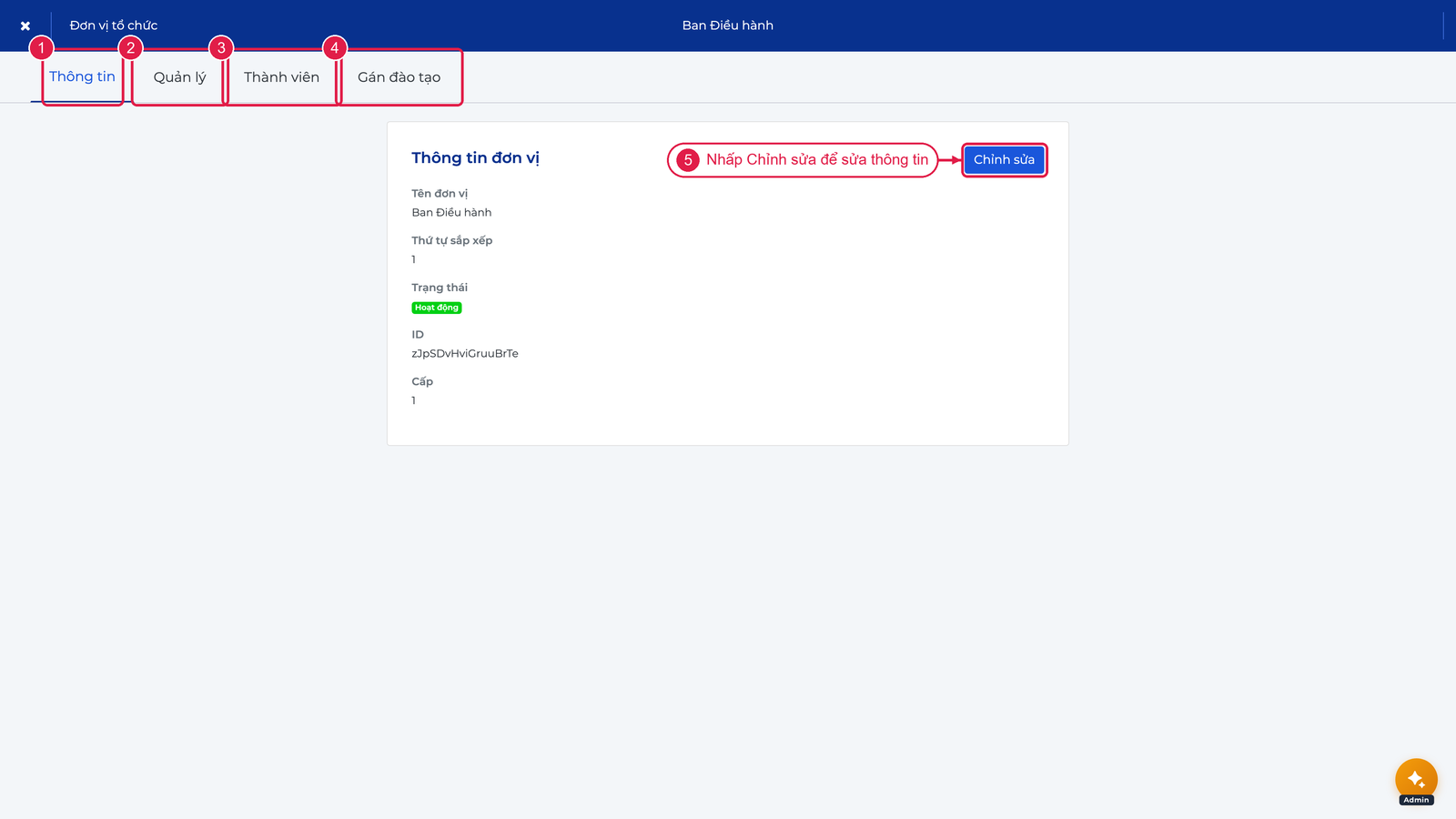
Task: Click the Thứ tự sắp xếp field label
Action: coord(451,240)
